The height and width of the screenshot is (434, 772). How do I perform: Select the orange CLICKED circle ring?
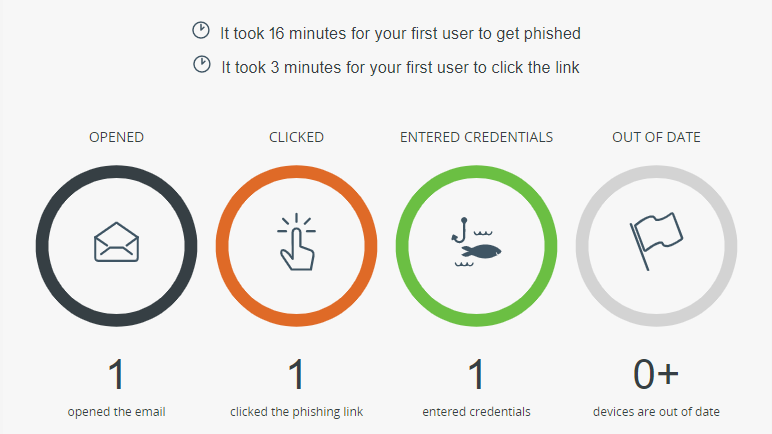coord(296,246)
